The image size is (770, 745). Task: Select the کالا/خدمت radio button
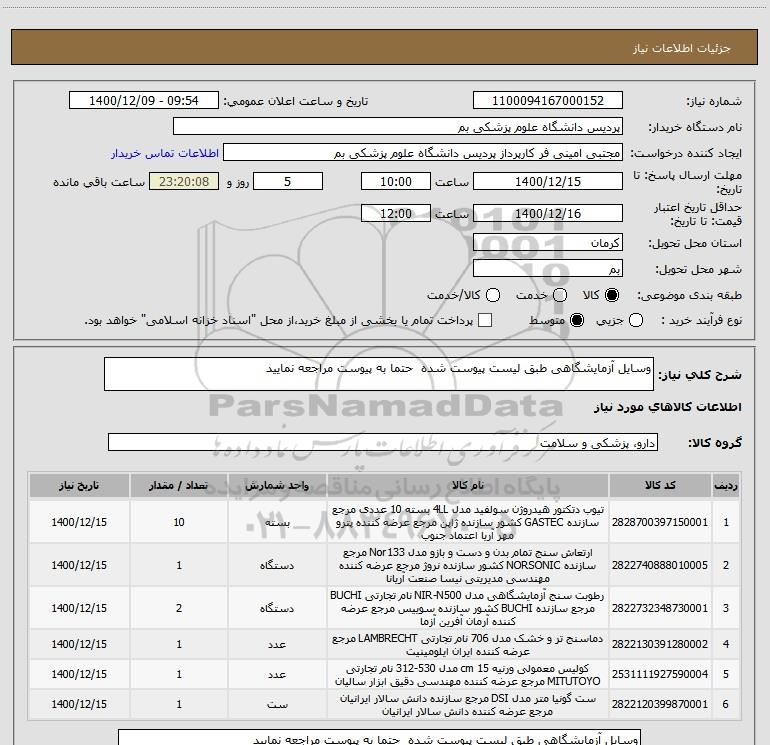[x=493, y=295]
